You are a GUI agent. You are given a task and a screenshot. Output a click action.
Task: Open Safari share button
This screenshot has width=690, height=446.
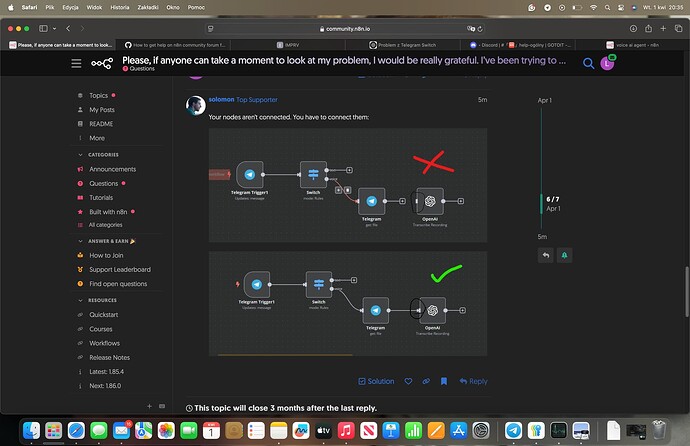pos(648,29)
